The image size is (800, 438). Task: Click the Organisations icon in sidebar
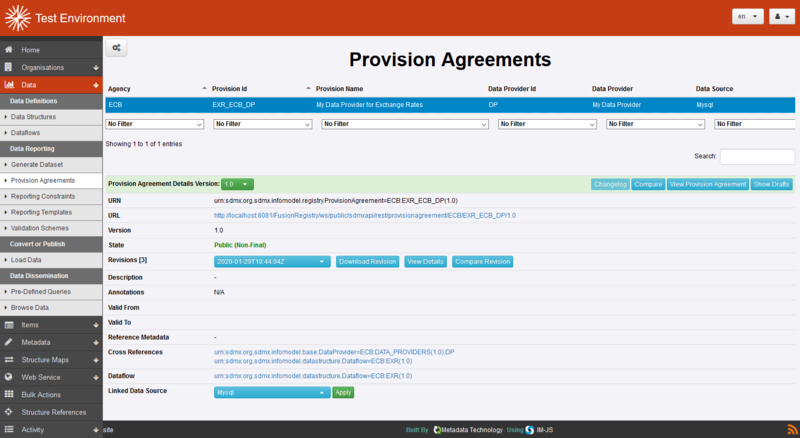pos(9,67)
